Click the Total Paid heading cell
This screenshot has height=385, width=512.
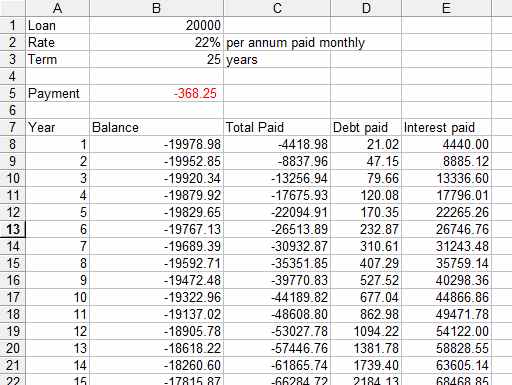coord(277,127)
